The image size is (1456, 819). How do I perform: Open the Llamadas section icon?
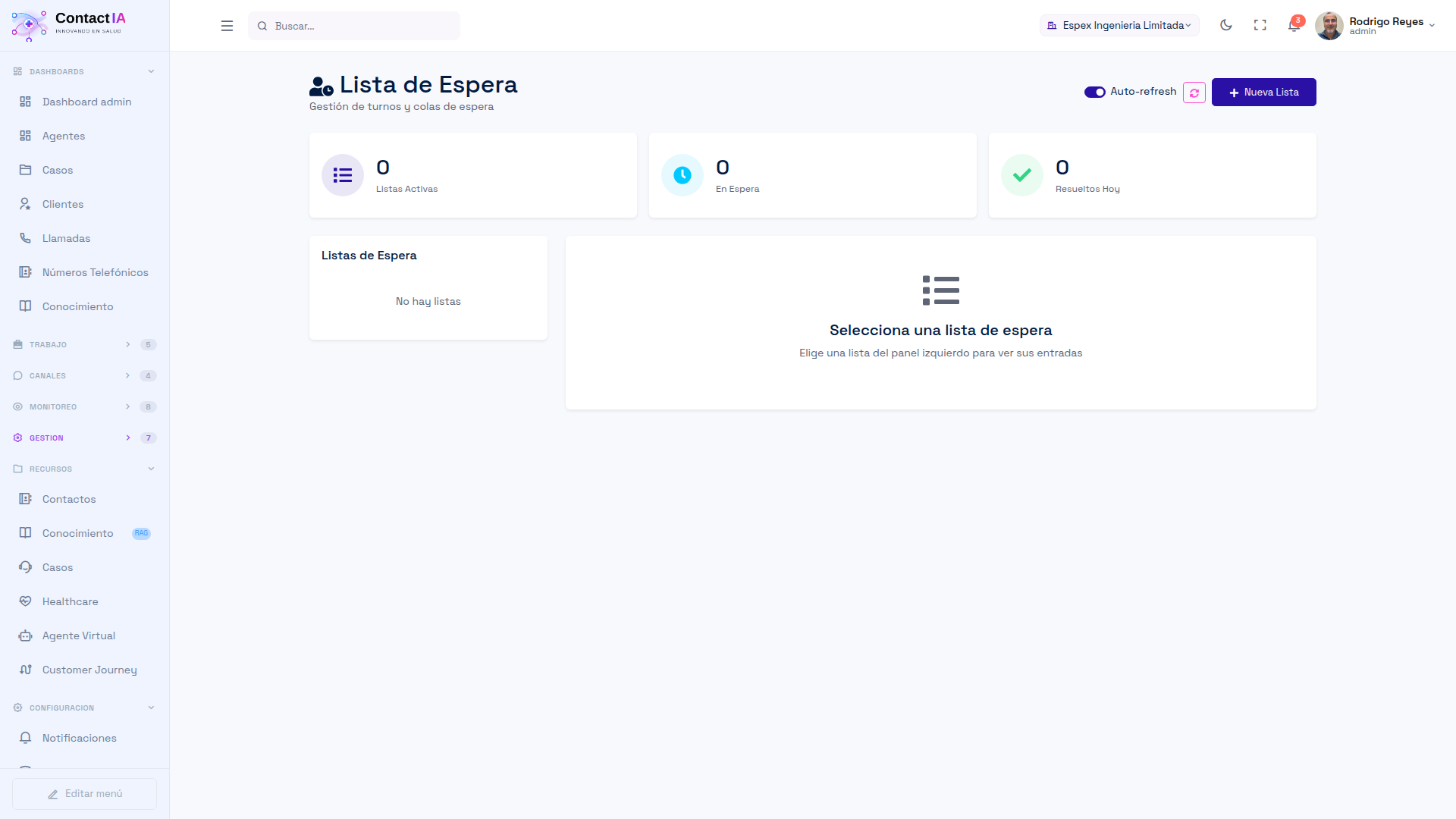click(26, 237)
